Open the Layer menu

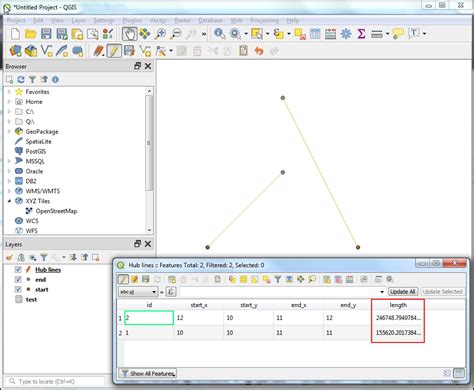pos(79,20)
